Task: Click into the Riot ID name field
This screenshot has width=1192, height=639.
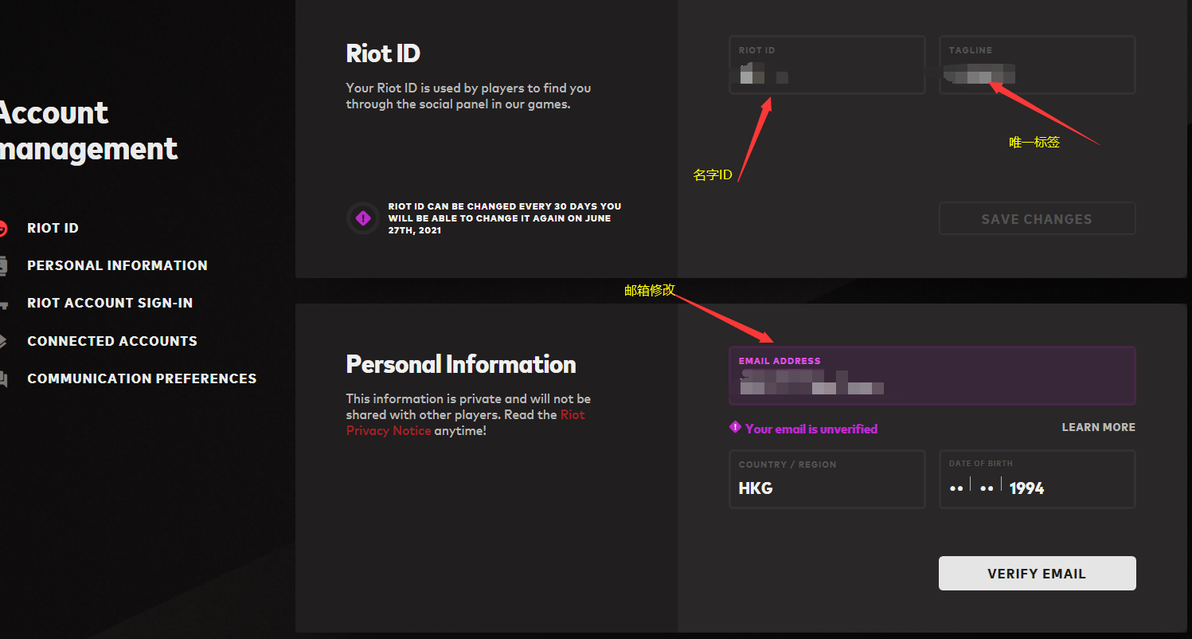Action: pyautogui.click(x=826, y=66)
